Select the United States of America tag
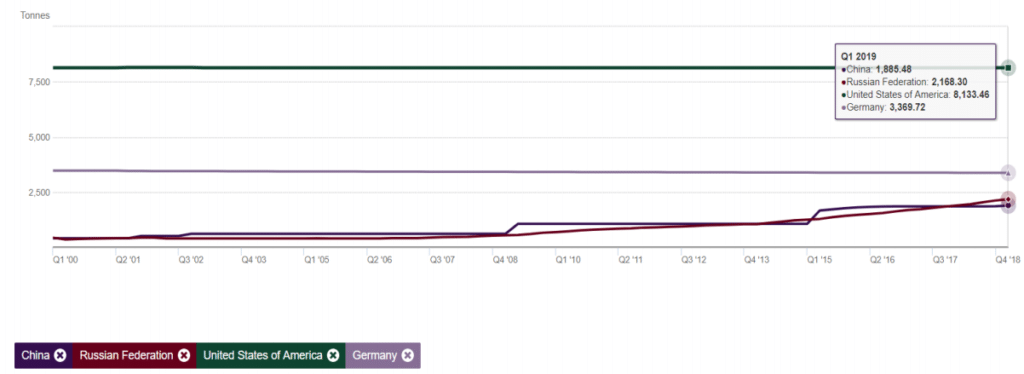This screenshot has width=1024, height=374. 271,356
